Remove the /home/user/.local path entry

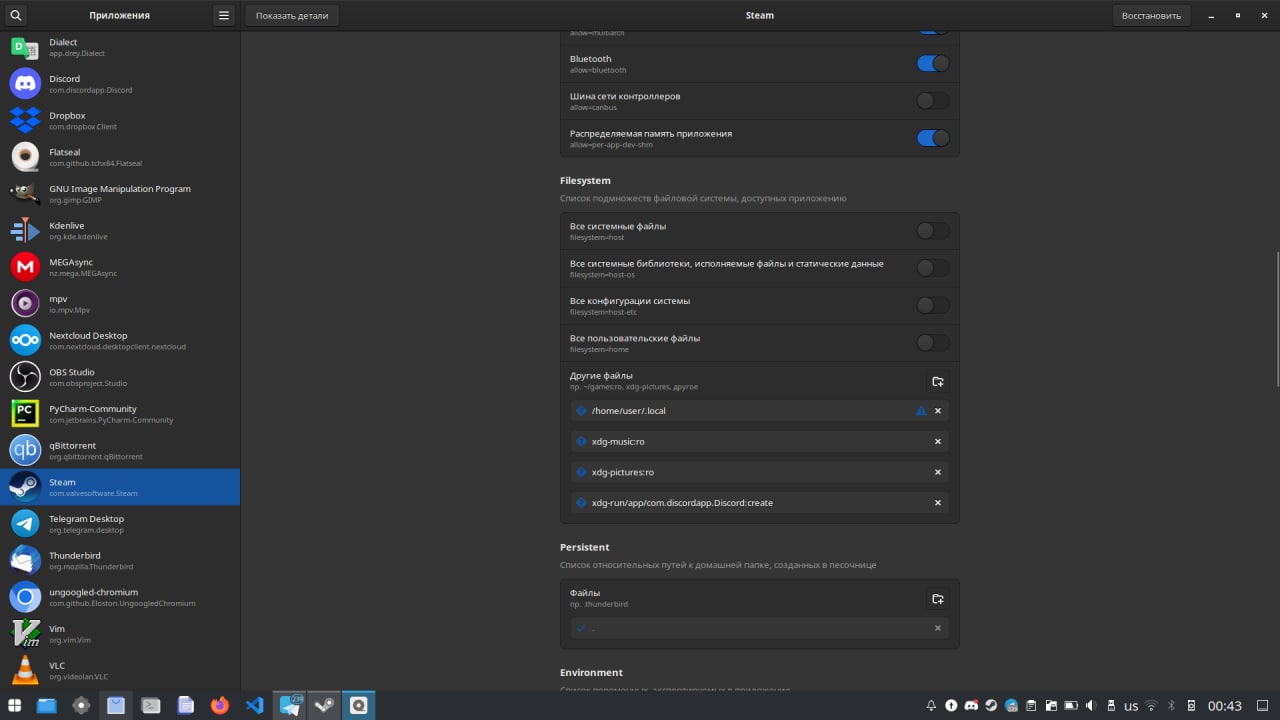point(937,411)
